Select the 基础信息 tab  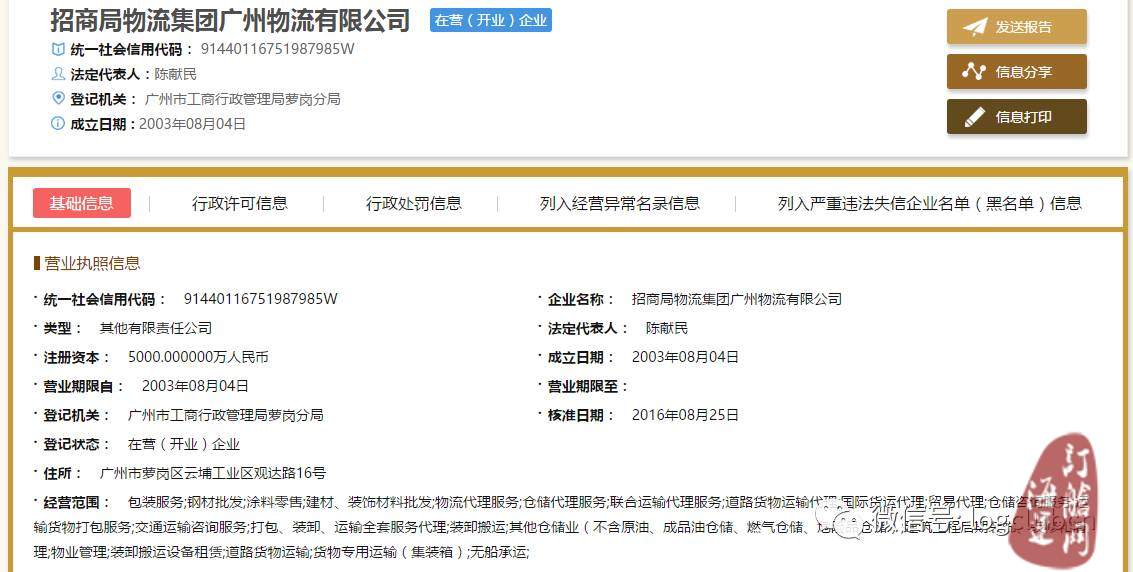click(x=82, y=203)
